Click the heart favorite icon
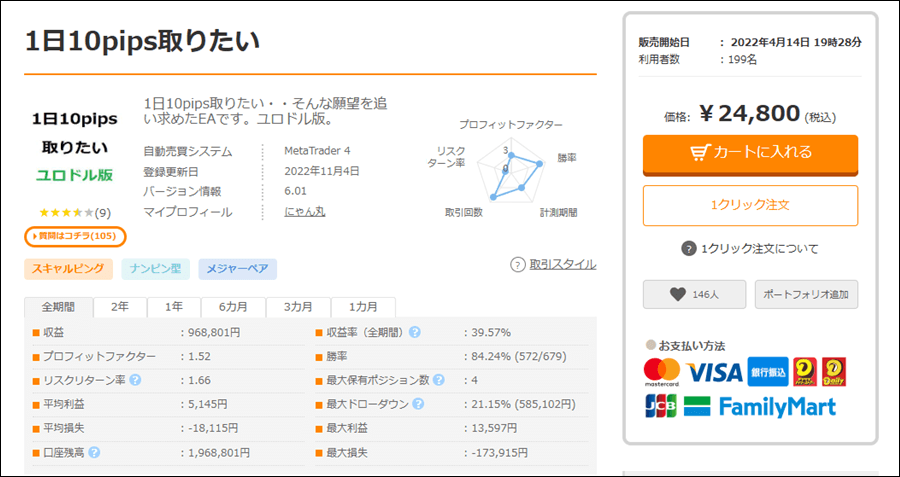This screenshot has height=477, width=900. coord(677,294)
